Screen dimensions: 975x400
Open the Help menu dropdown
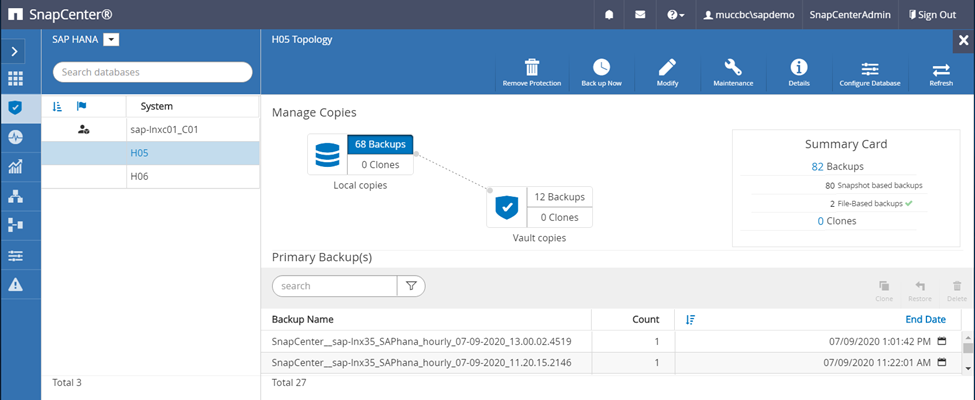pyautogui.click(x=676, y=15)
